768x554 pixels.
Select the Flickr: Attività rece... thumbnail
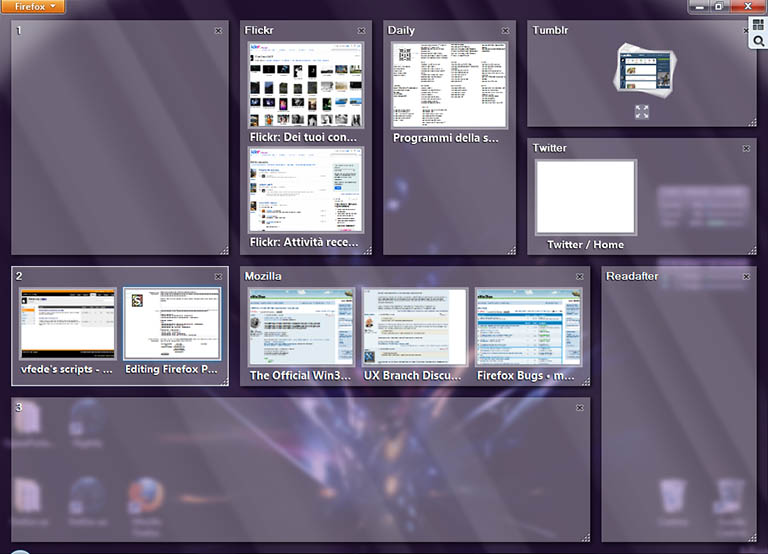306,190
